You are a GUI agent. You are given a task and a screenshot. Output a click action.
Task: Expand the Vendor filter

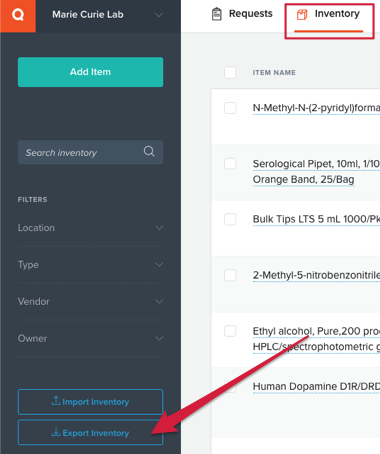click(90, 302)
